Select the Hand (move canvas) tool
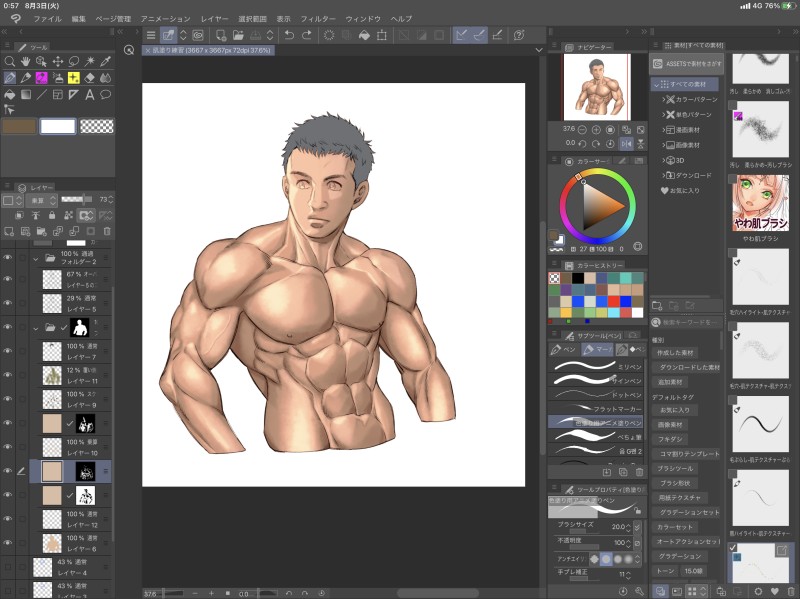 pyautogui.click(x=27, y=61)
